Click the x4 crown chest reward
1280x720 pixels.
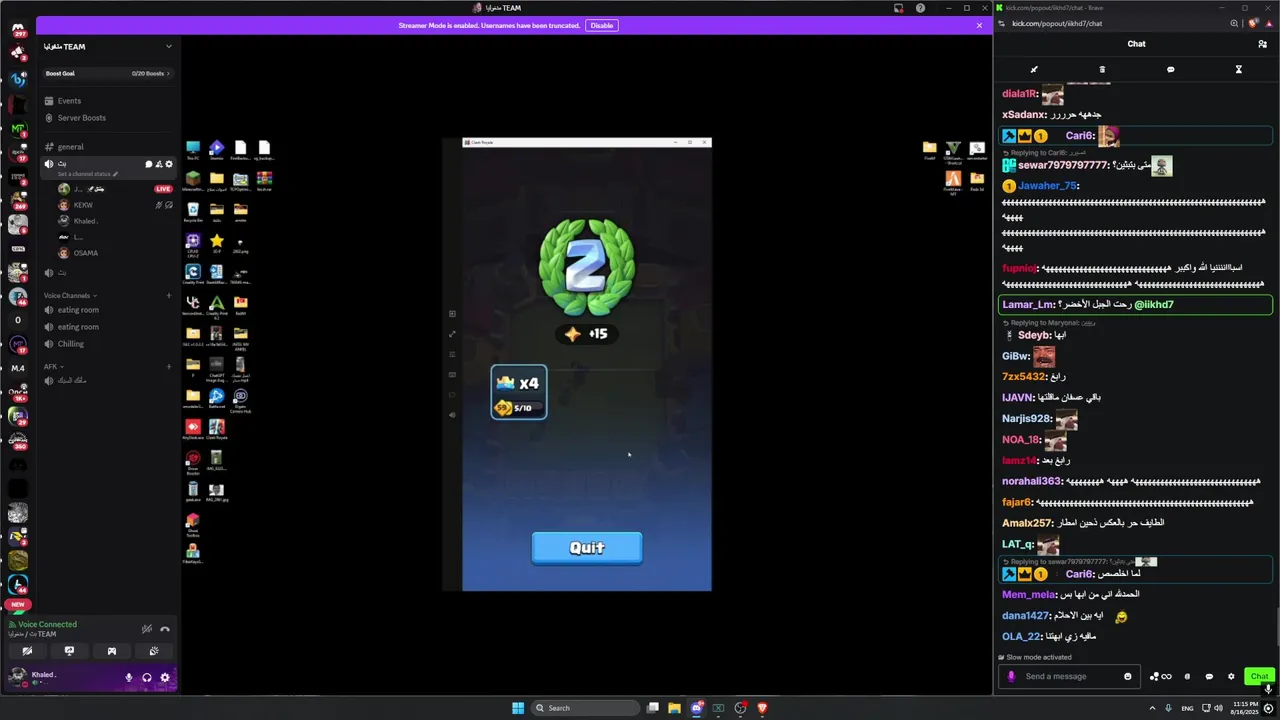(x=519, y=392)
